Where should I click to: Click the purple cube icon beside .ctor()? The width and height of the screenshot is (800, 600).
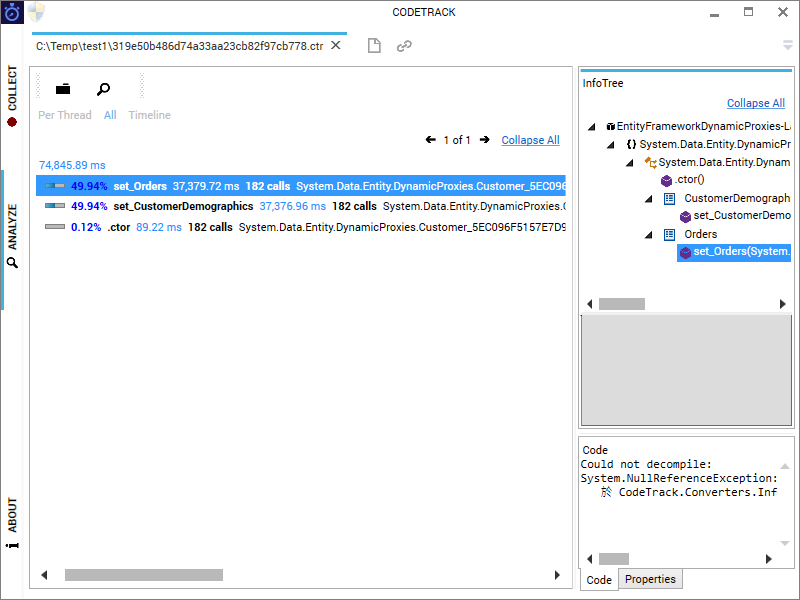pos(666,181)
